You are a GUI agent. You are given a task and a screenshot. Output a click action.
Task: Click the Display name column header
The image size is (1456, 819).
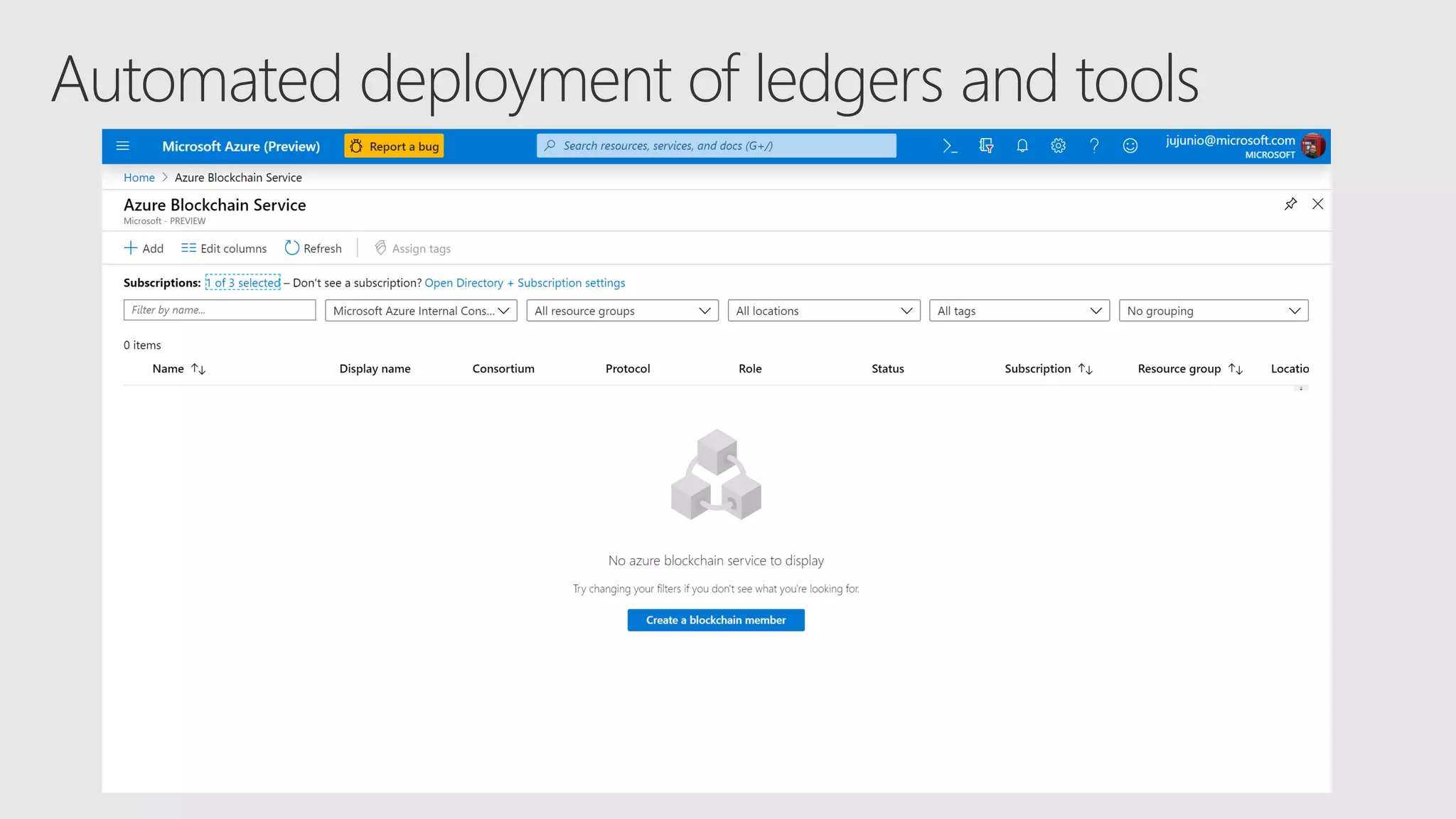375,368
